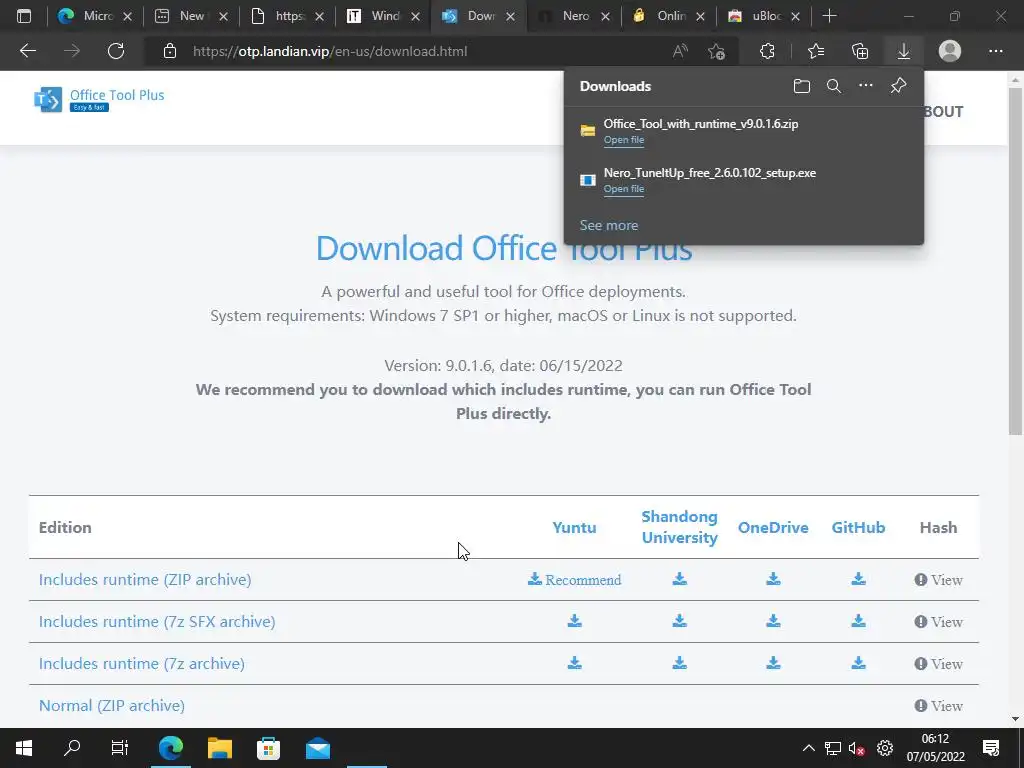Pin the Downloads panel
The height and width of the screenshot is (768, 1024).
899,86
